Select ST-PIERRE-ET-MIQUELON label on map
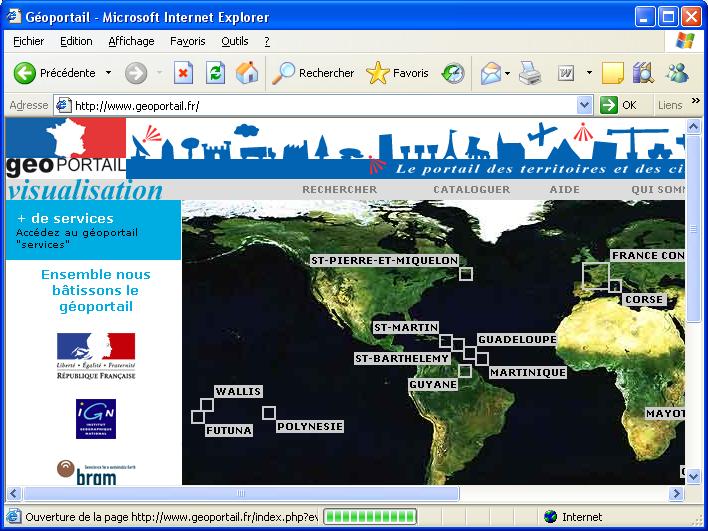 384,261
